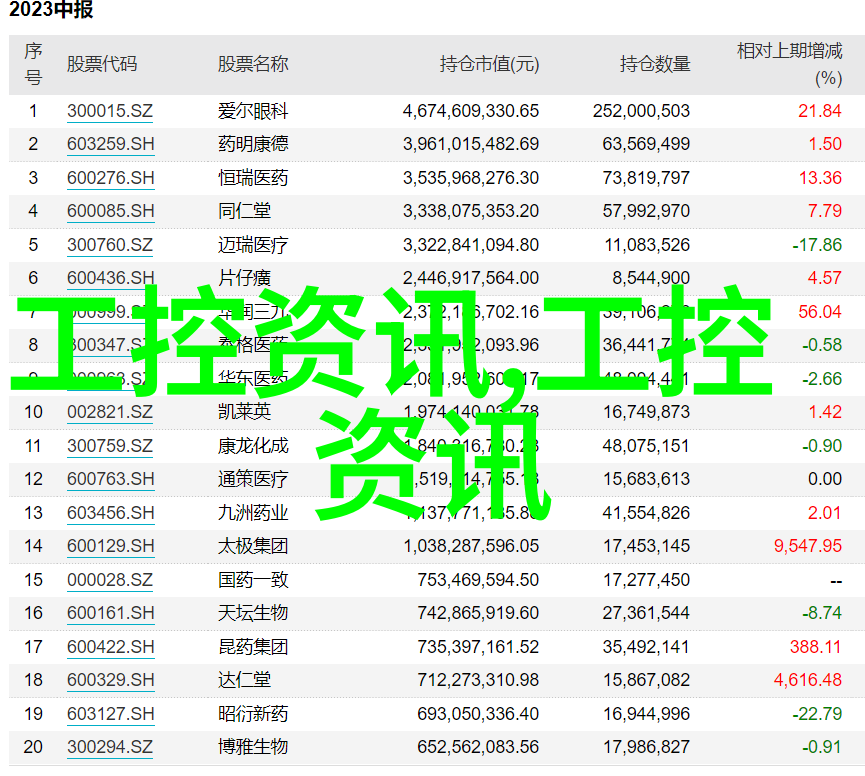Select stock name 同仁堂
The image size is (865, 776).
click(x=244, y=211)
